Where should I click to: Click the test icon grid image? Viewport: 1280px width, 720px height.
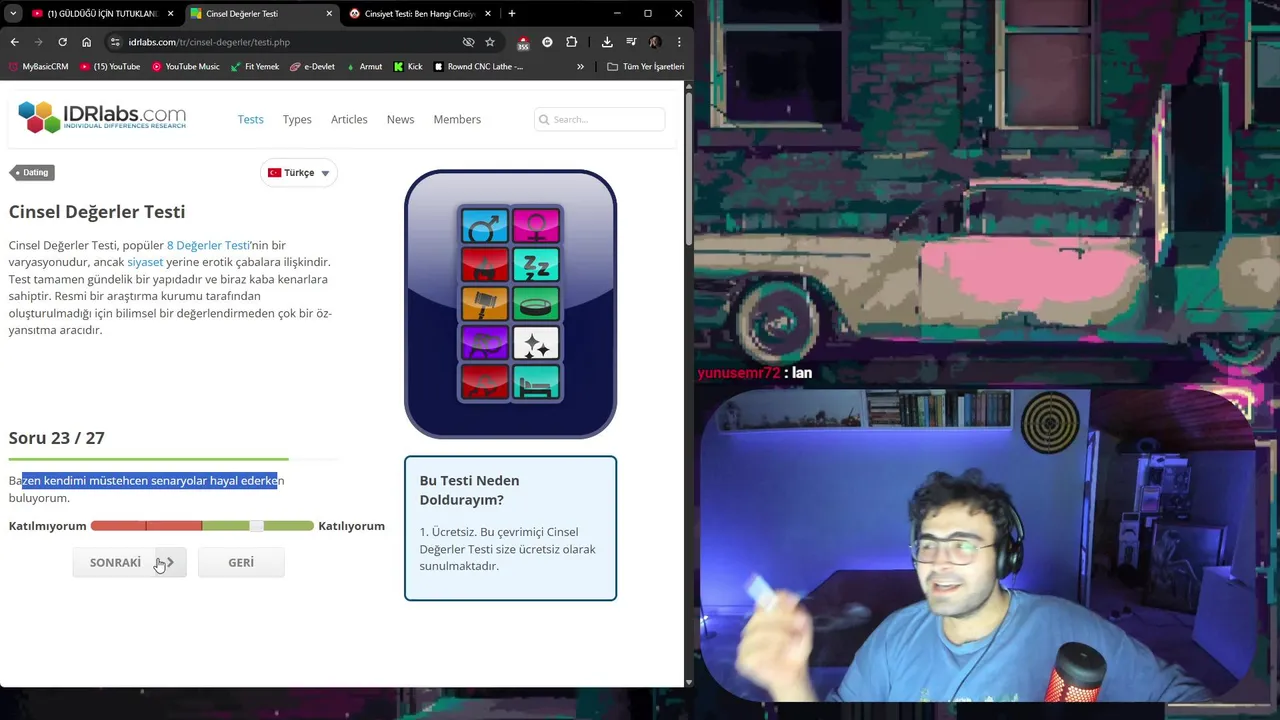[510, 304]
